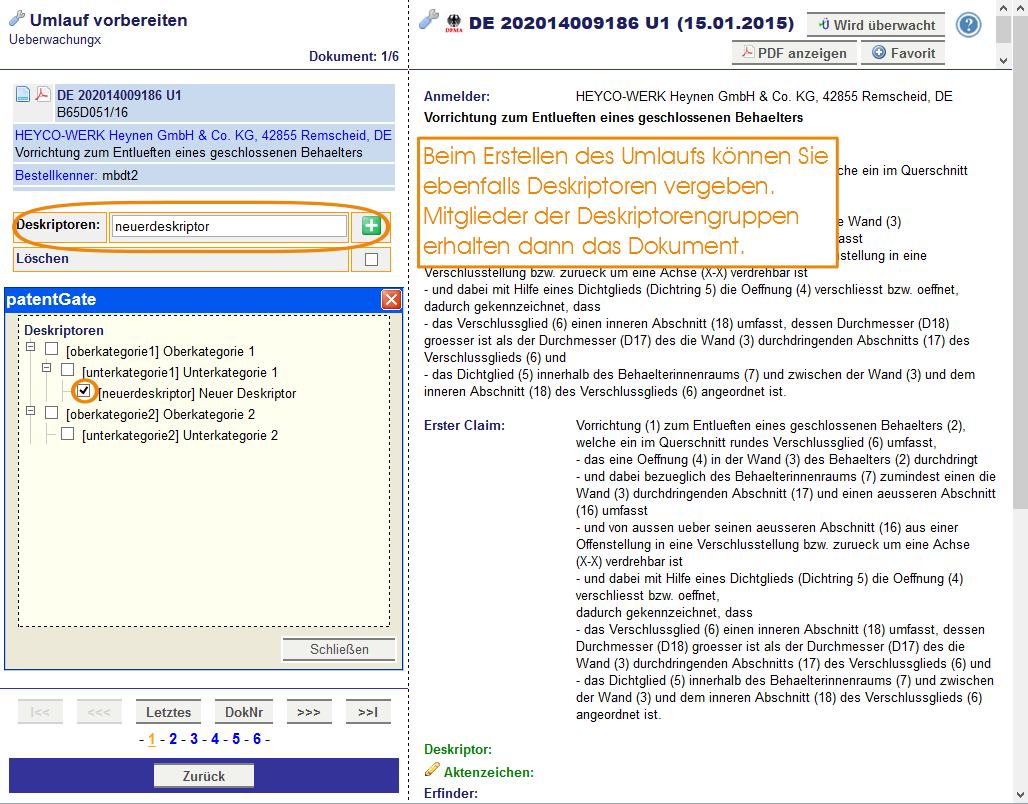Jump to last document with >>| button

368,712
